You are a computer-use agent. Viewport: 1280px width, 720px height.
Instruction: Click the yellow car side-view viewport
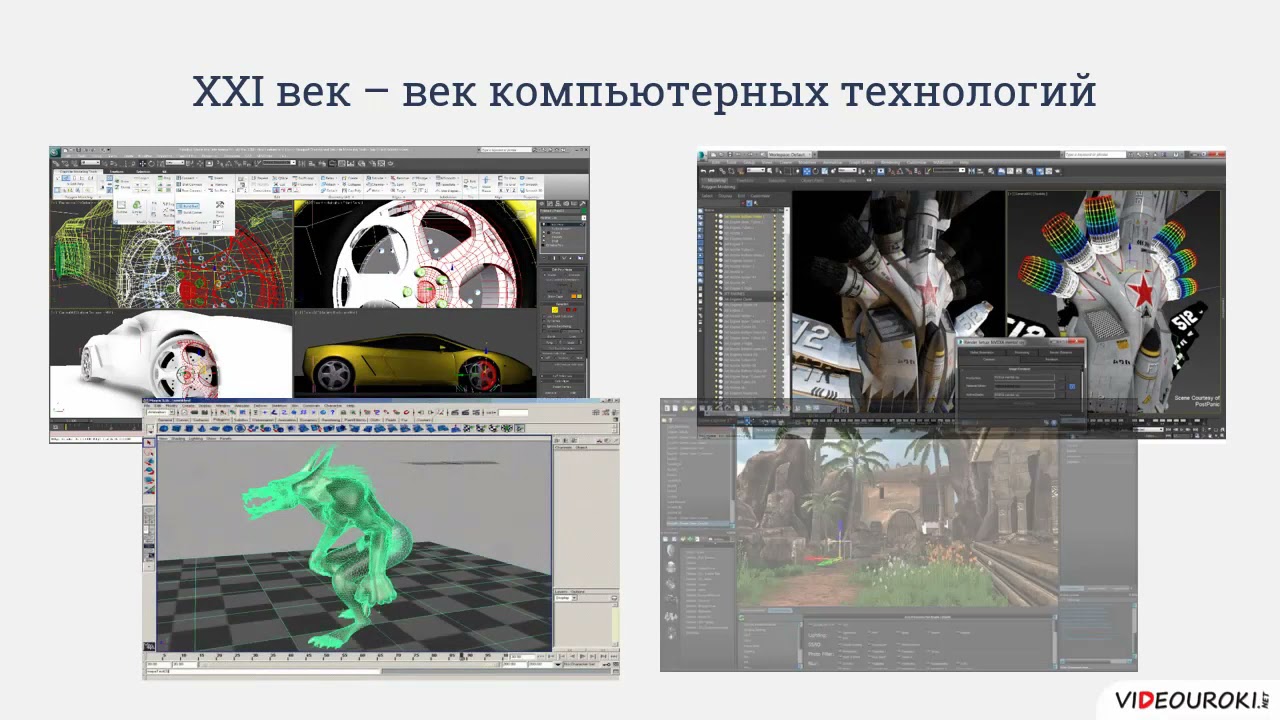(415, 352)
